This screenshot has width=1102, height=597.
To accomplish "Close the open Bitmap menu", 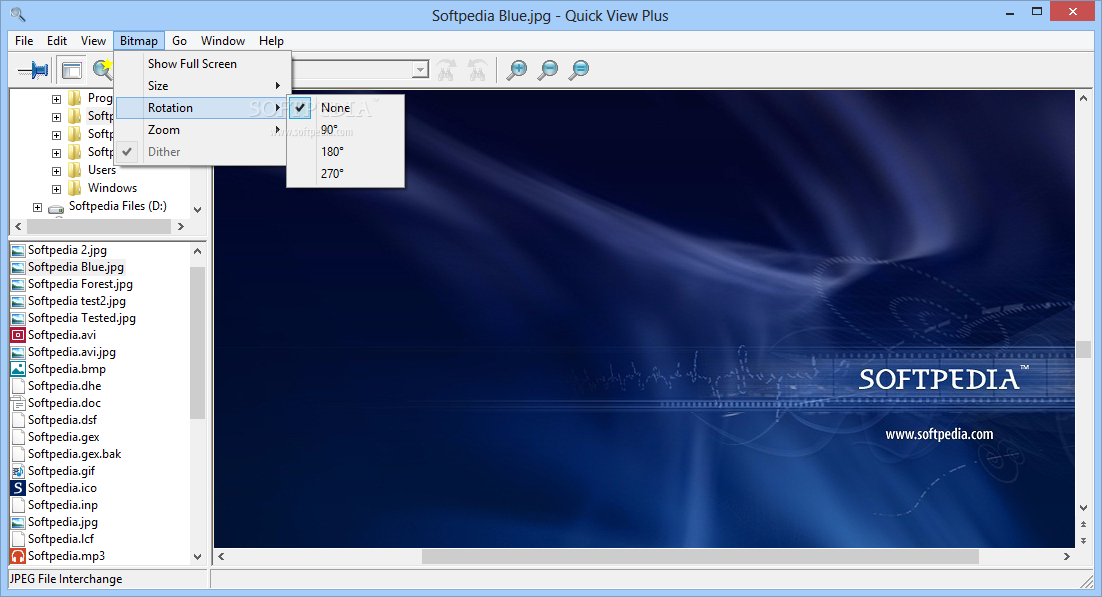I will pyautogui.click(x=138, y=41).
